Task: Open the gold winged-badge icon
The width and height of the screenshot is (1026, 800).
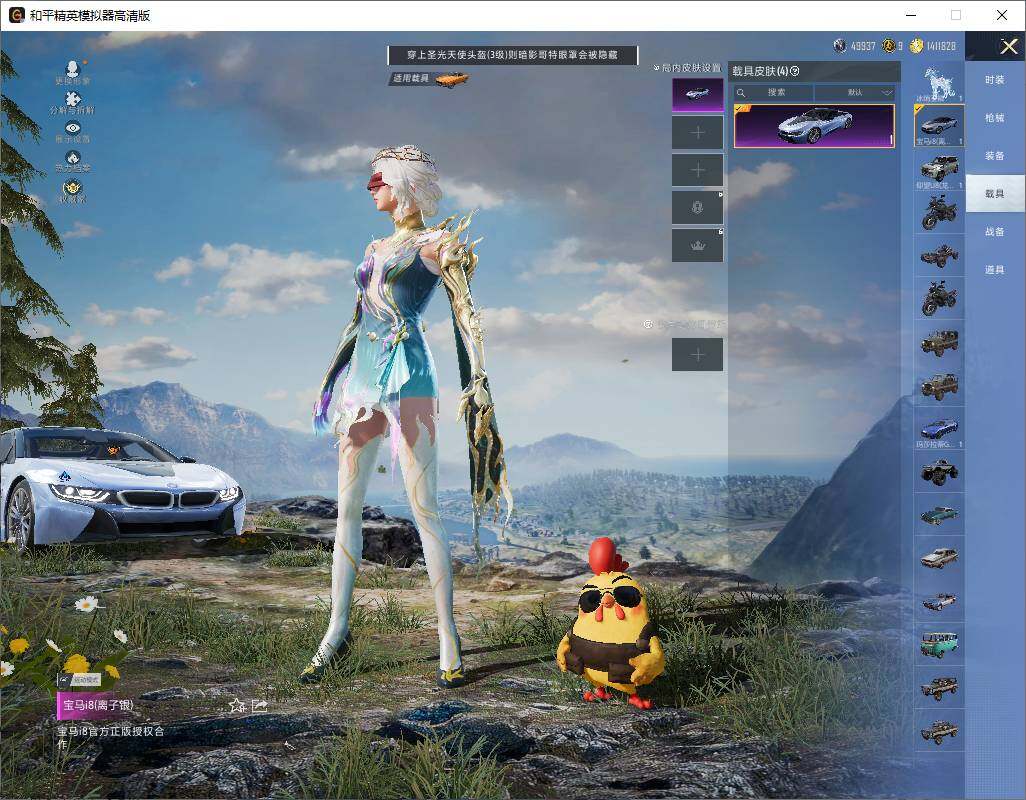Action: (73, 188)
